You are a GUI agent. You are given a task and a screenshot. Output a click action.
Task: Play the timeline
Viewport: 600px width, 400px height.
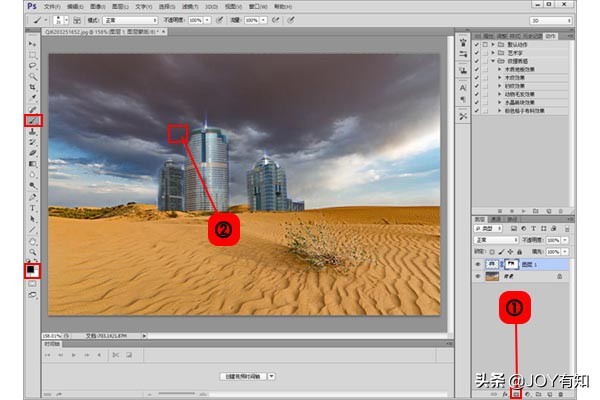pyautogui.click(x=73, y=355)
